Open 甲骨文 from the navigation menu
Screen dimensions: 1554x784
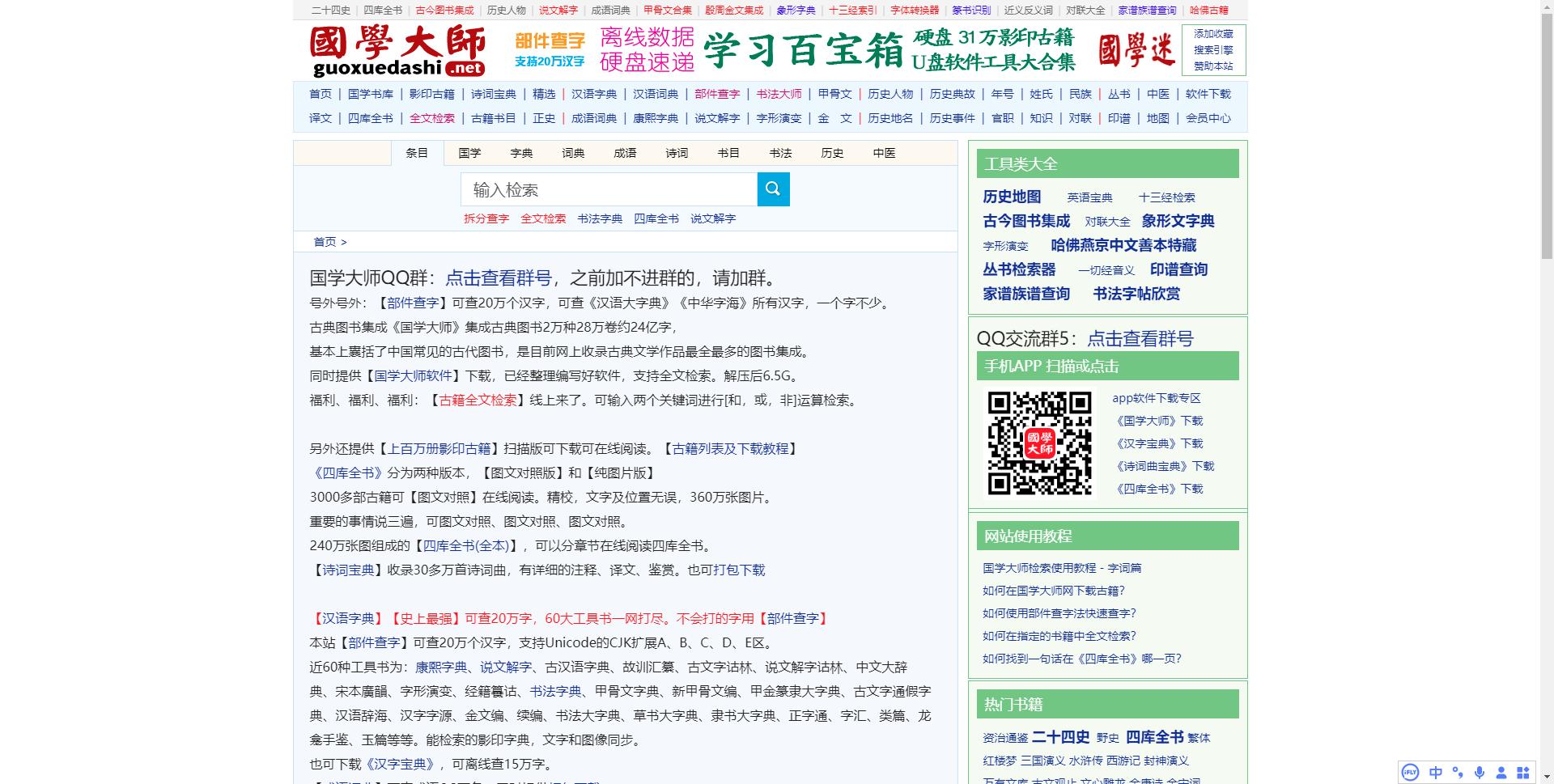[x=836, y=94]
